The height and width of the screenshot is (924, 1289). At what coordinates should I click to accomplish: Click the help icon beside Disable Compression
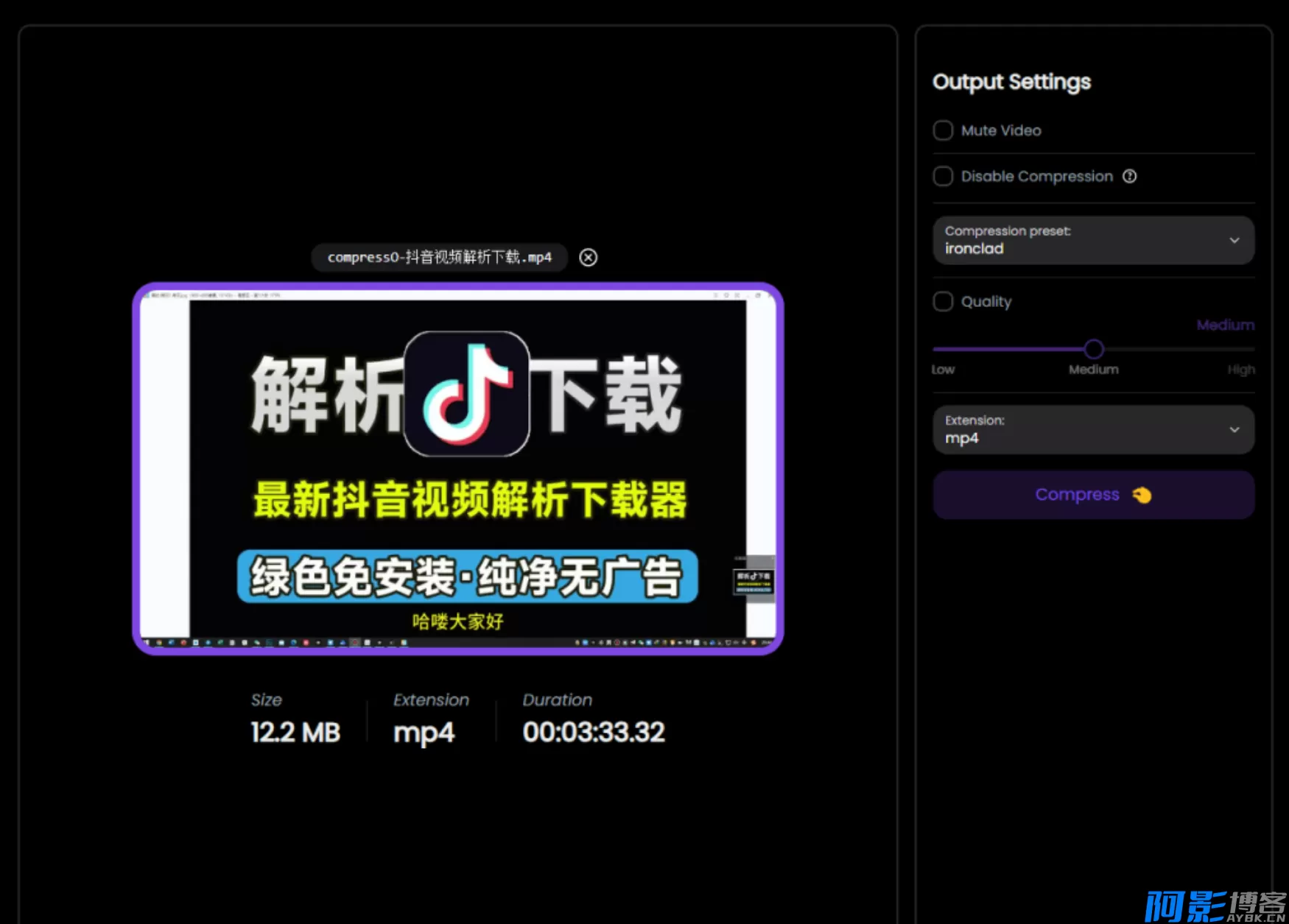pyautogui.click(x=1129, y=177)
